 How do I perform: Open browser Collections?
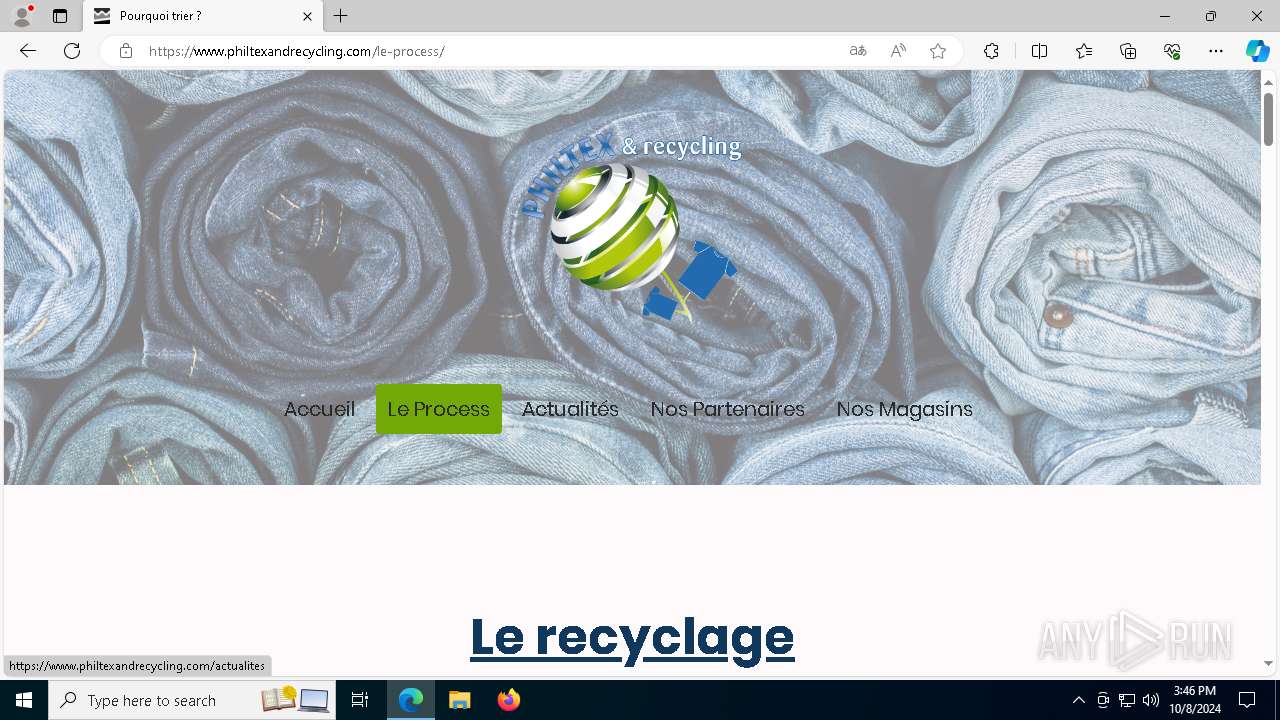click(1128, 51)
